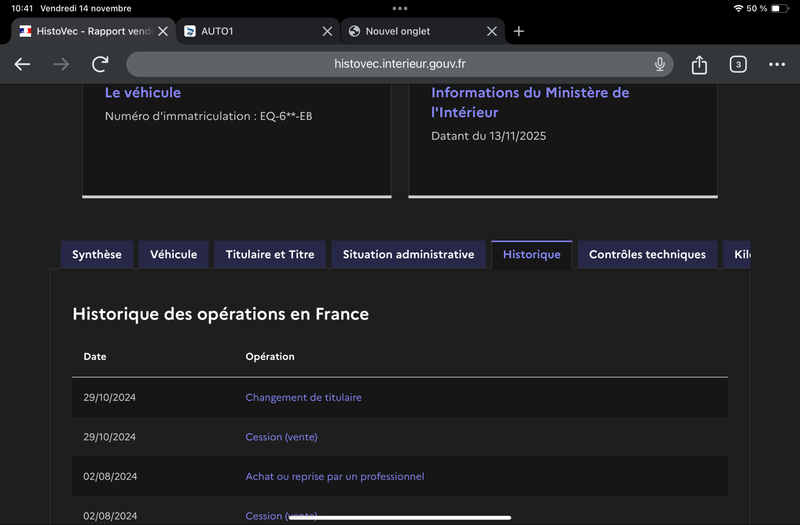Image resolution: width=800 pixels, height=525 pixels.
Task: Open the three-dot browser menu
Action: [777, 65]
